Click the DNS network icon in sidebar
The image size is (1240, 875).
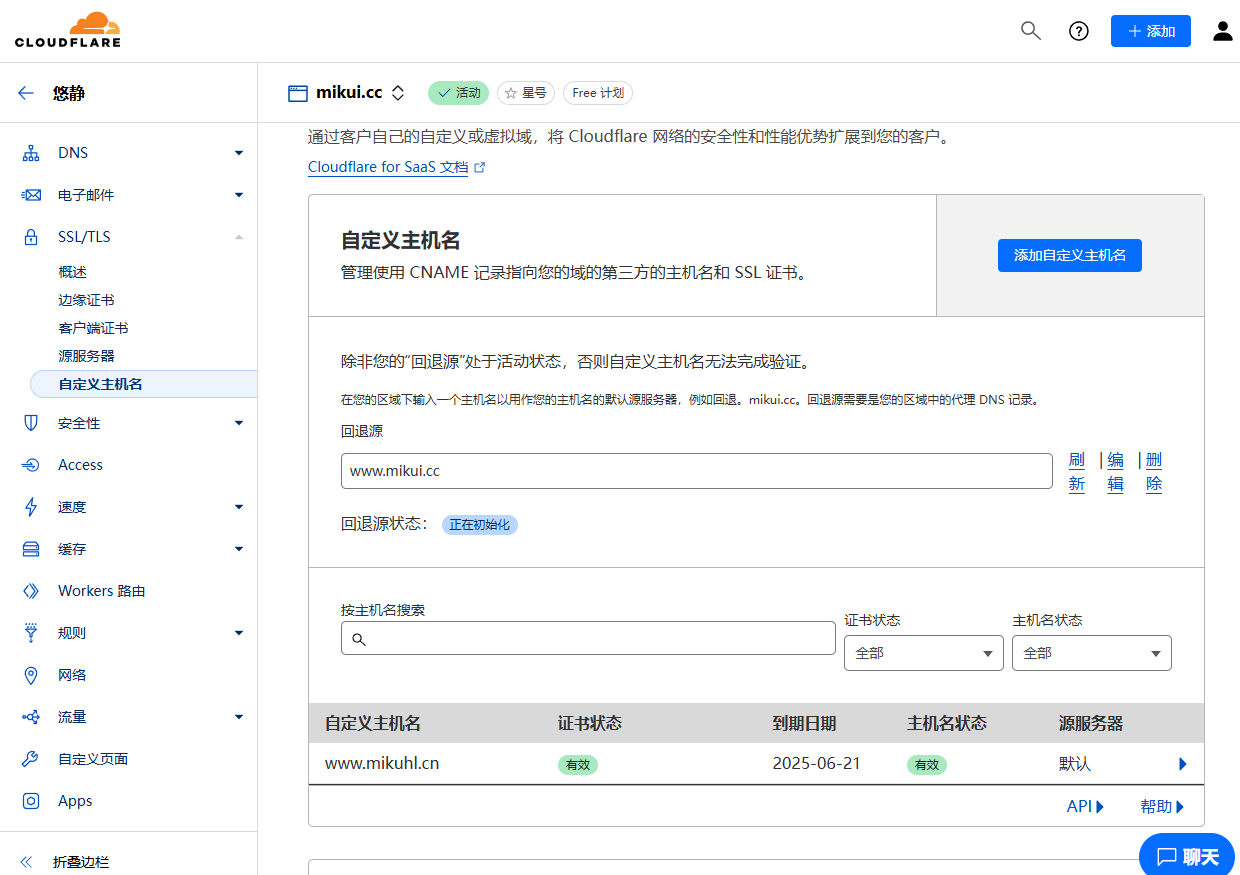click(31, 153)
